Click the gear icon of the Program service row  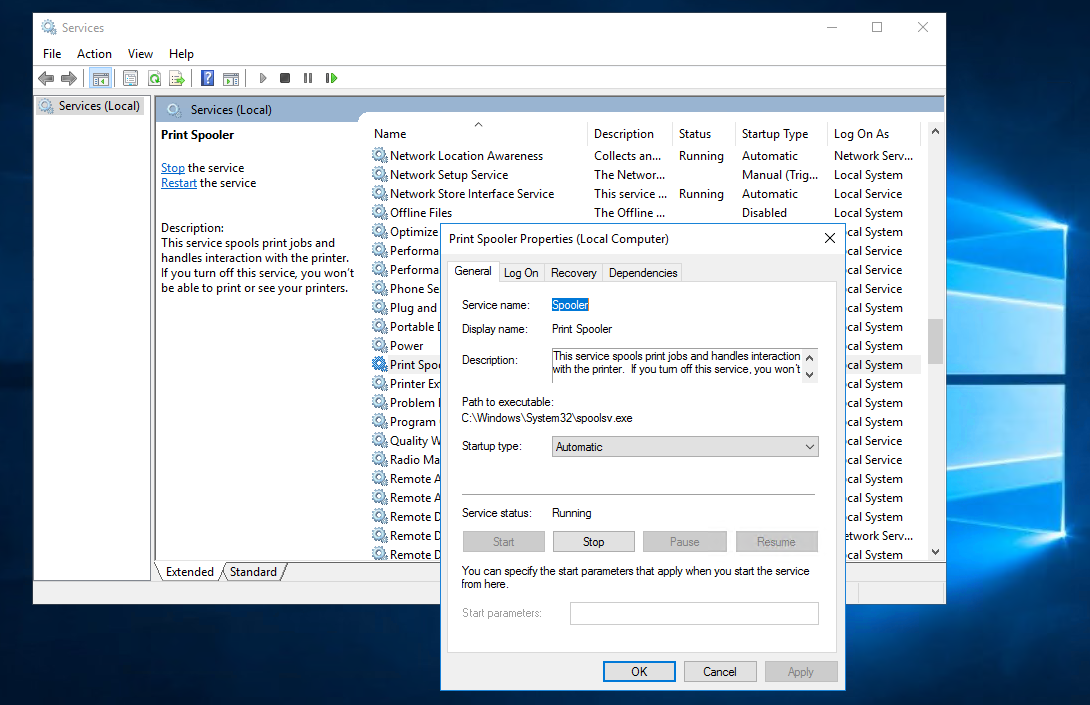pyautogui.click(x=380, y=421)
